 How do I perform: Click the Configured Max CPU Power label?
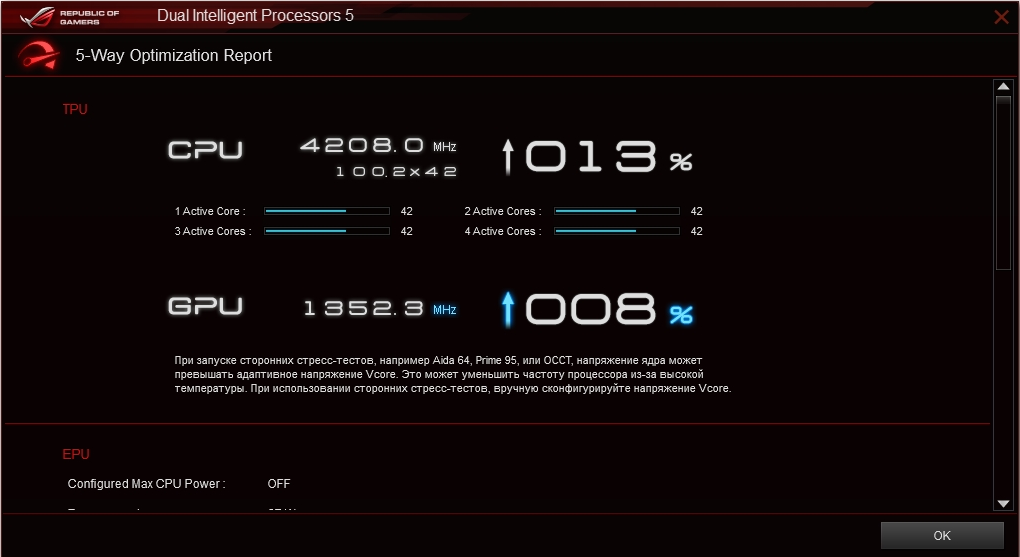point(146,483)
